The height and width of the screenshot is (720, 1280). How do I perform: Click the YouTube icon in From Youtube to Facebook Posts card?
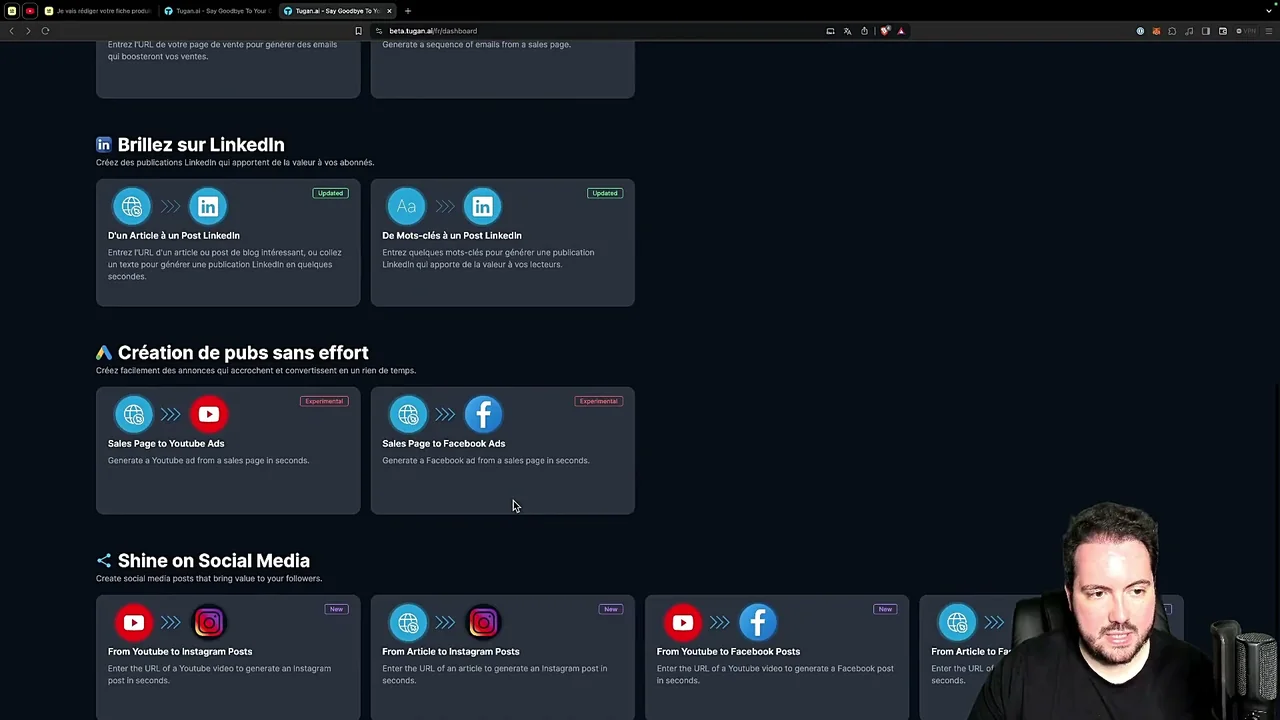[682, 622]
